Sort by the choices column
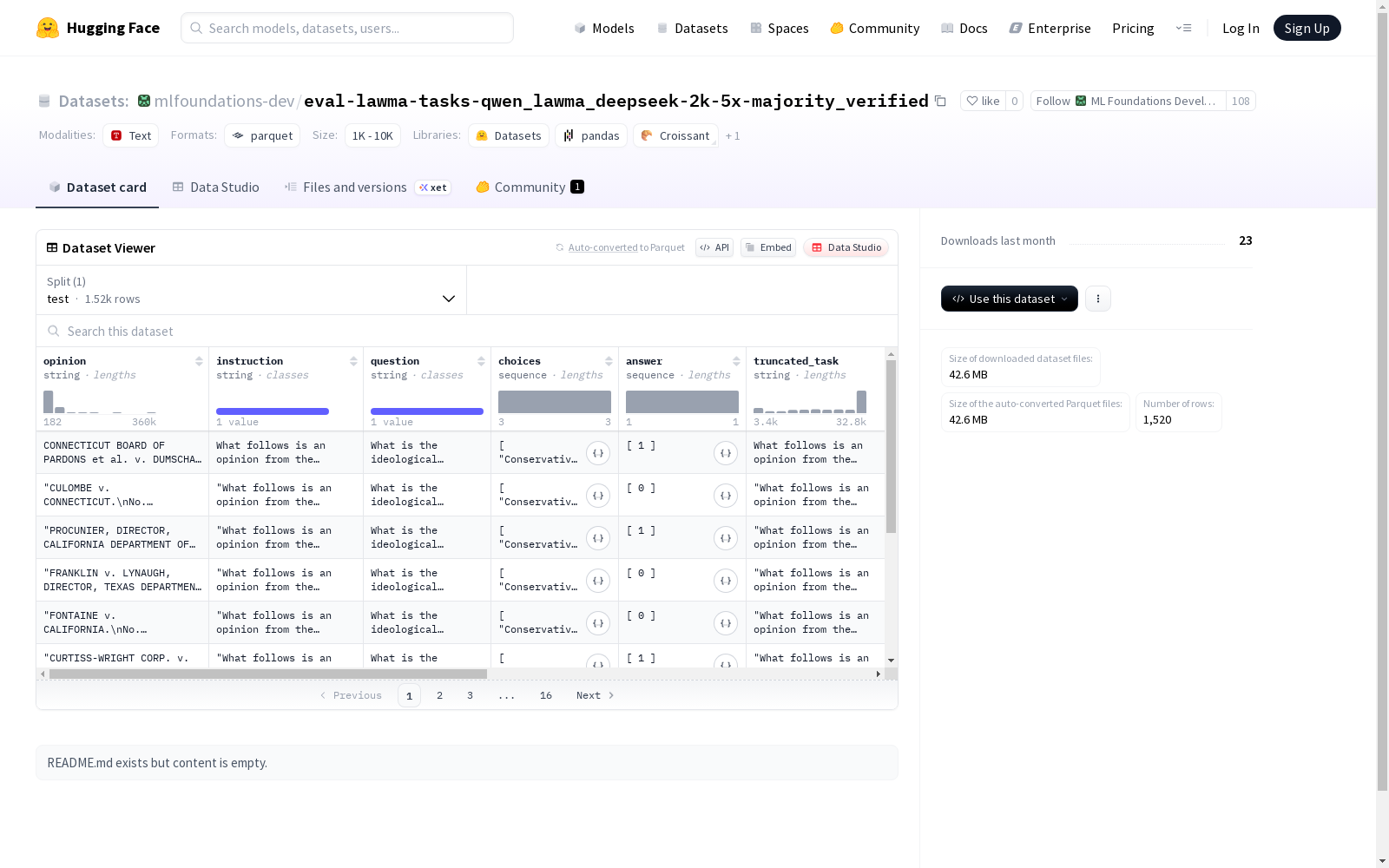The width and height of the screenshot is (1389, 868). 609,361
